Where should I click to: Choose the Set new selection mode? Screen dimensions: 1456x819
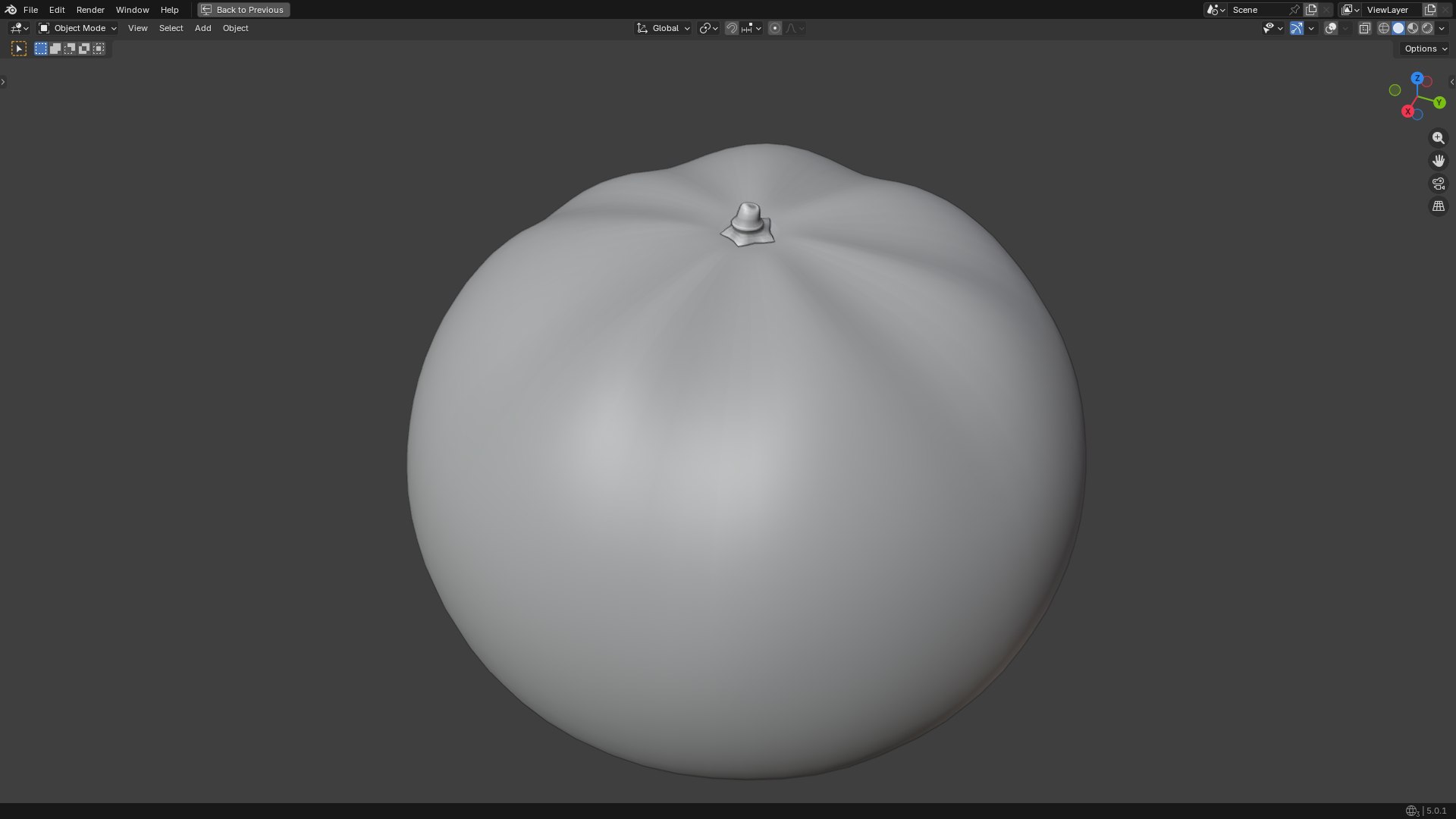(41, 49)
